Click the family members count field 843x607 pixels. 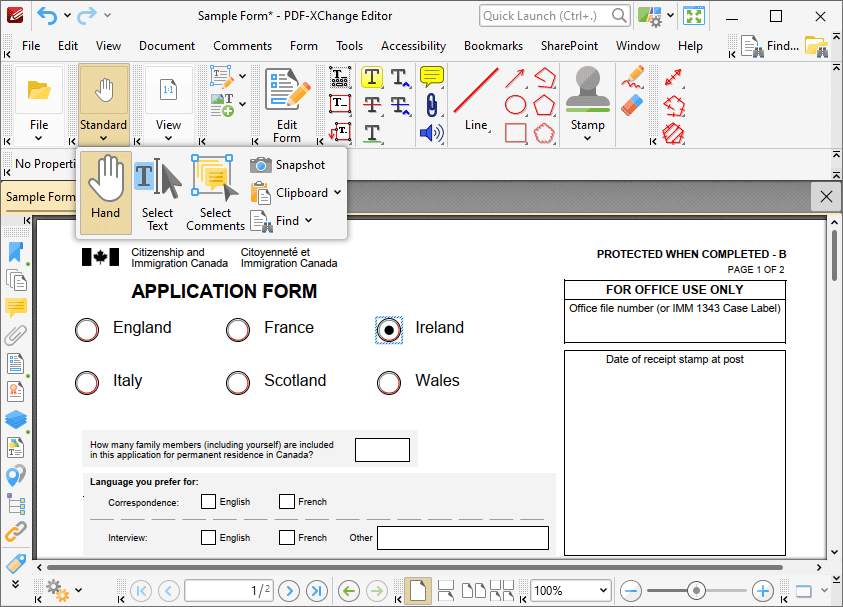(382, 450)
